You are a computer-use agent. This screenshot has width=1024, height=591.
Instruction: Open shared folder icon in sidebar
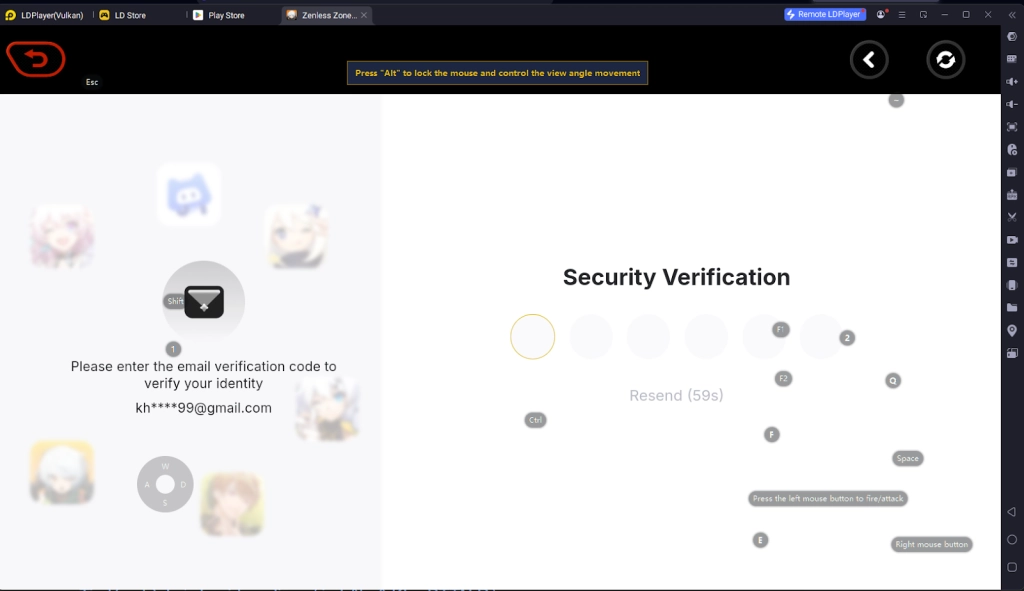coord(1012,308)
